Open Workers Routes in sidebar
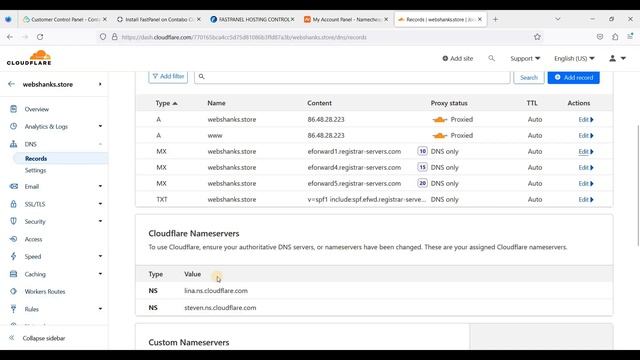The height and width of the screenshot is (360, 640). coord(45,291)
